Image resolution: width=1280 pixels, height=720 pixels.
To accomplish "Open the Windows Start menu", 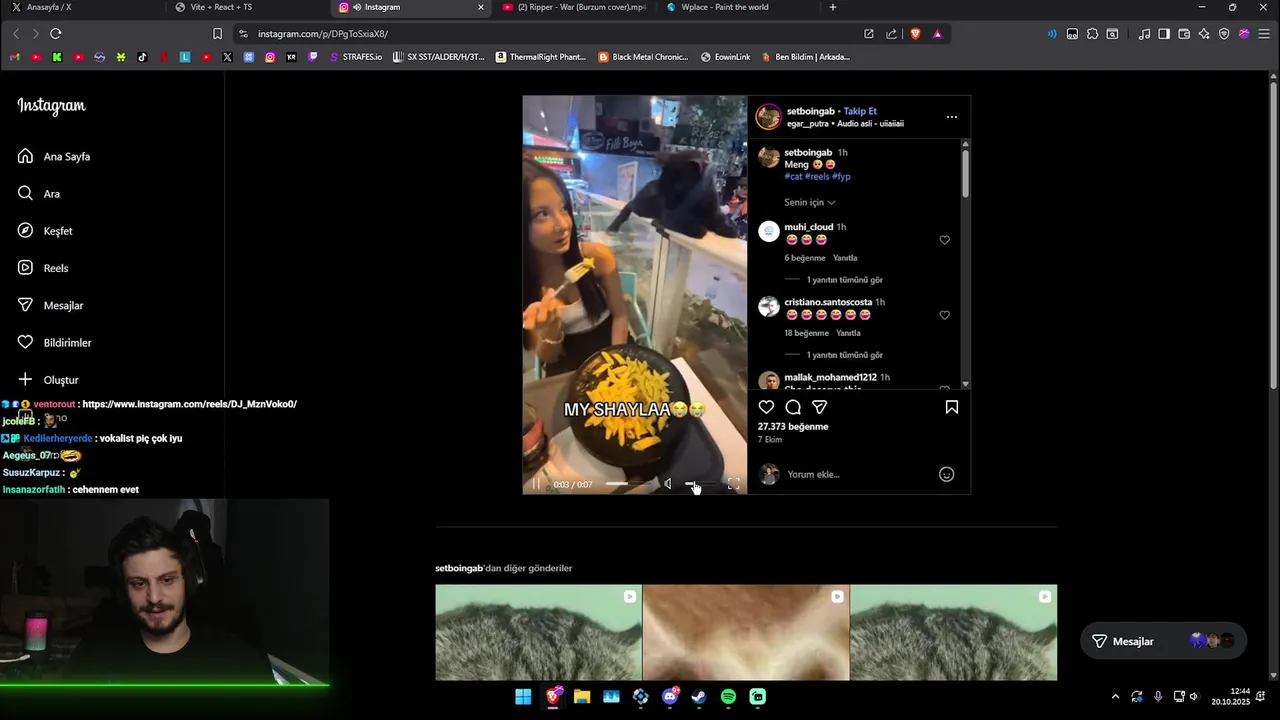I will point(523,697).
